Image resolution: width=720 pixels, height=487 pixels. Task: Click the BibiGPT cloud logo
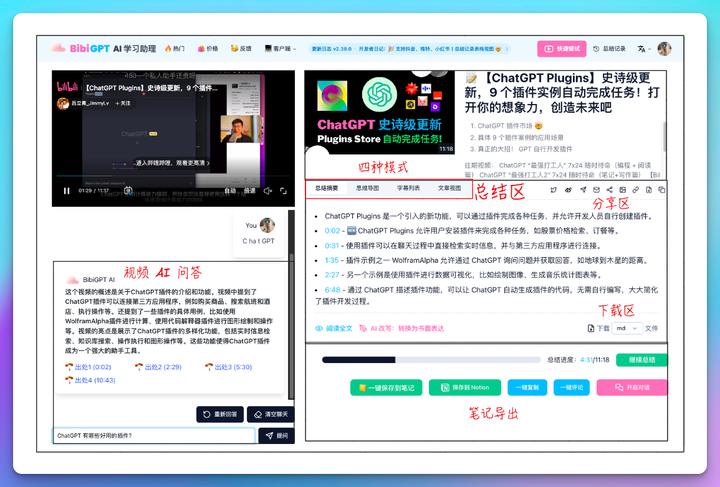coord(58,48)
